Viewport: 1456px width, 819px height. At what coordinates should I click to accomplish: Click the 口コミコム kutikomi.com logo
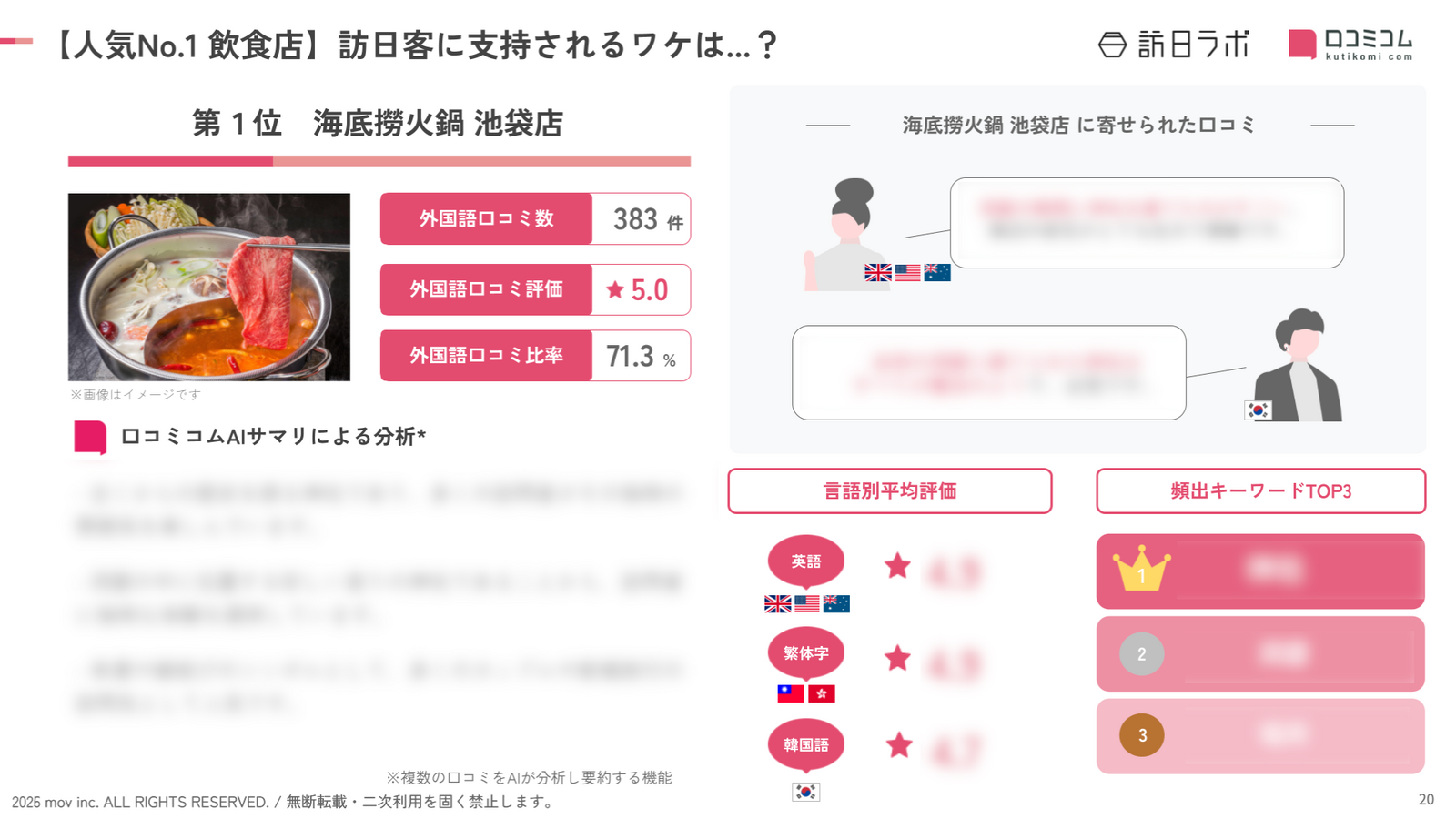coord(1350,44)
